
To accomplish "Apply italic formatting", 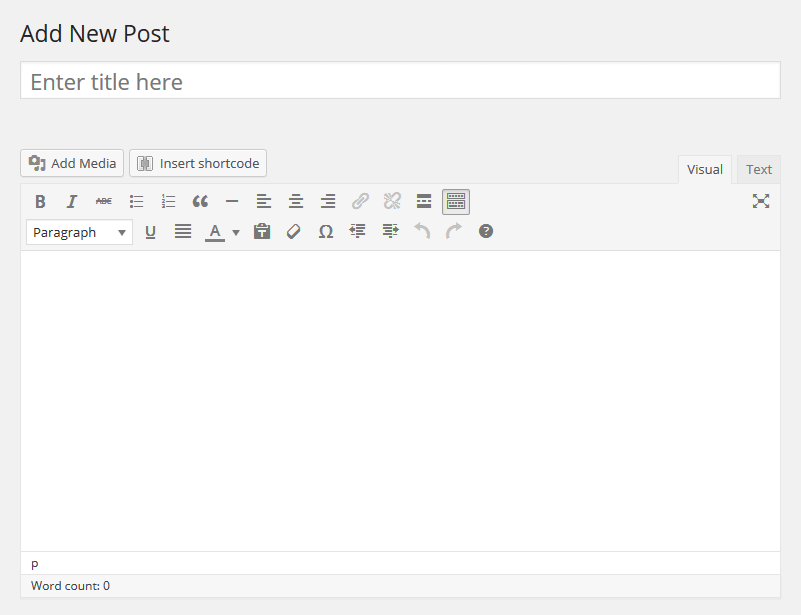I will coord(72,201).
